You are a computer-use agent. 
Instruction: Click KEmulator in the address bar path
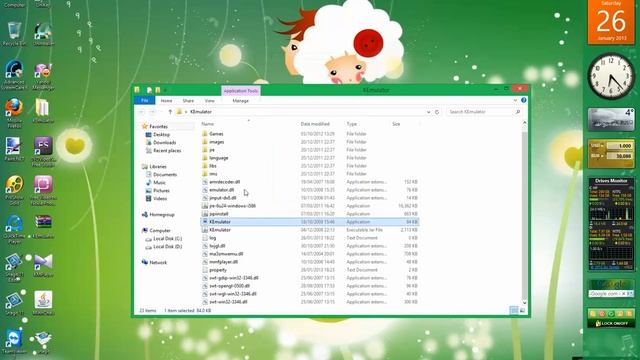[x=201, y=112]
